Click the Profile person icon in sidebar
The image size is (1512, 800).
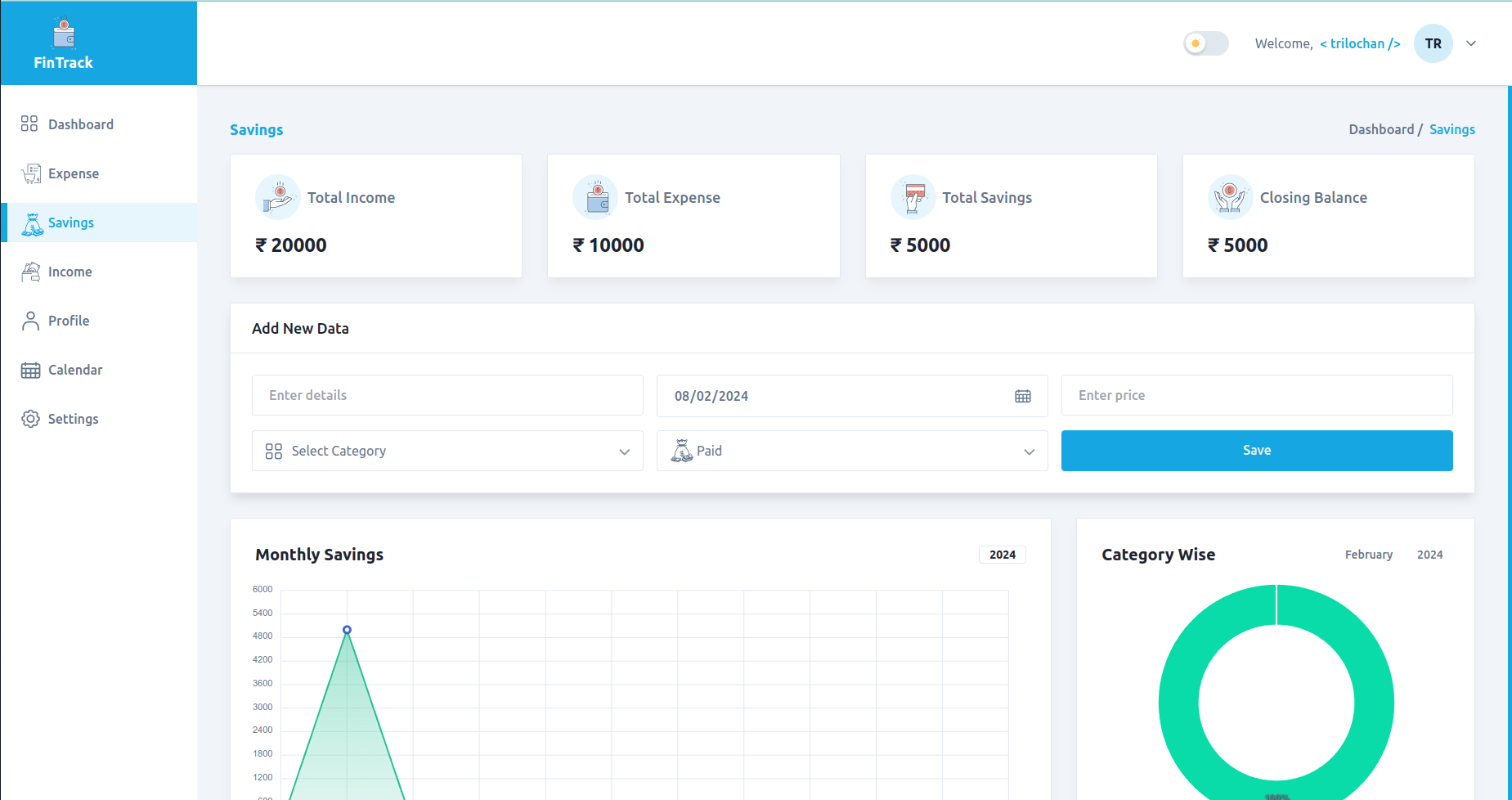(x=30, y=321)
